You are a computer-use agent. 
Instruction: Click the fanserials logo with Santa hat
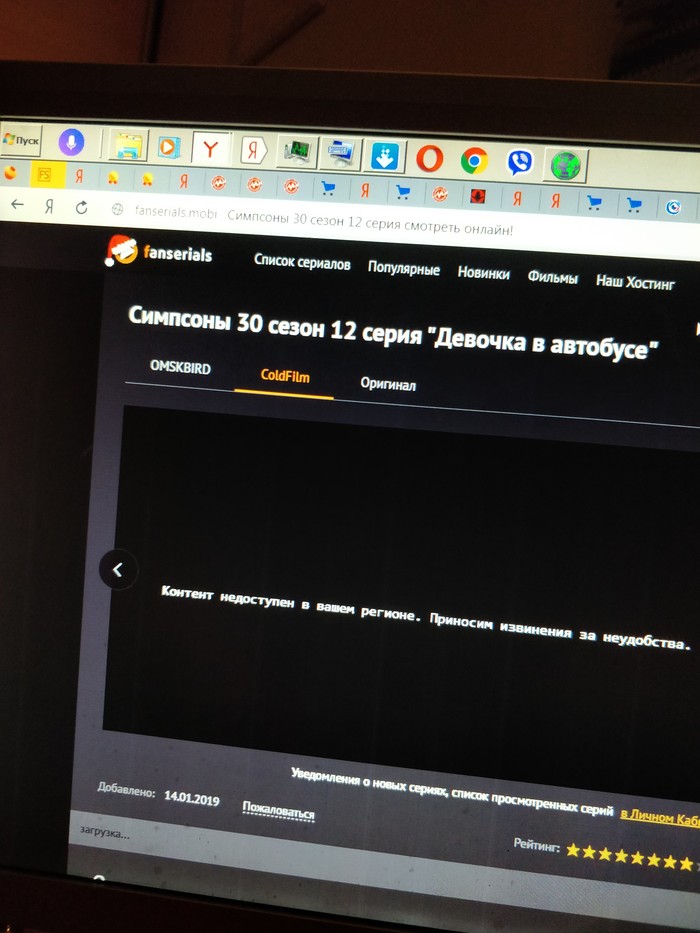pos(158,253)
